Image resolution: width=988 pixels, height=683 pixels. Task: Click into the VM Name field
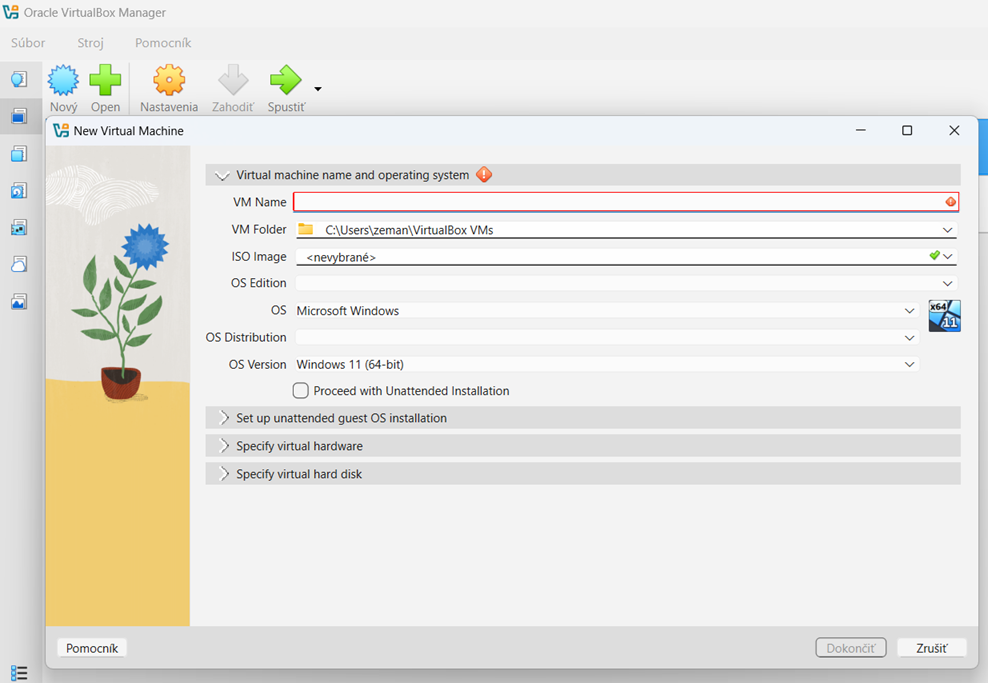pos(626,202)
